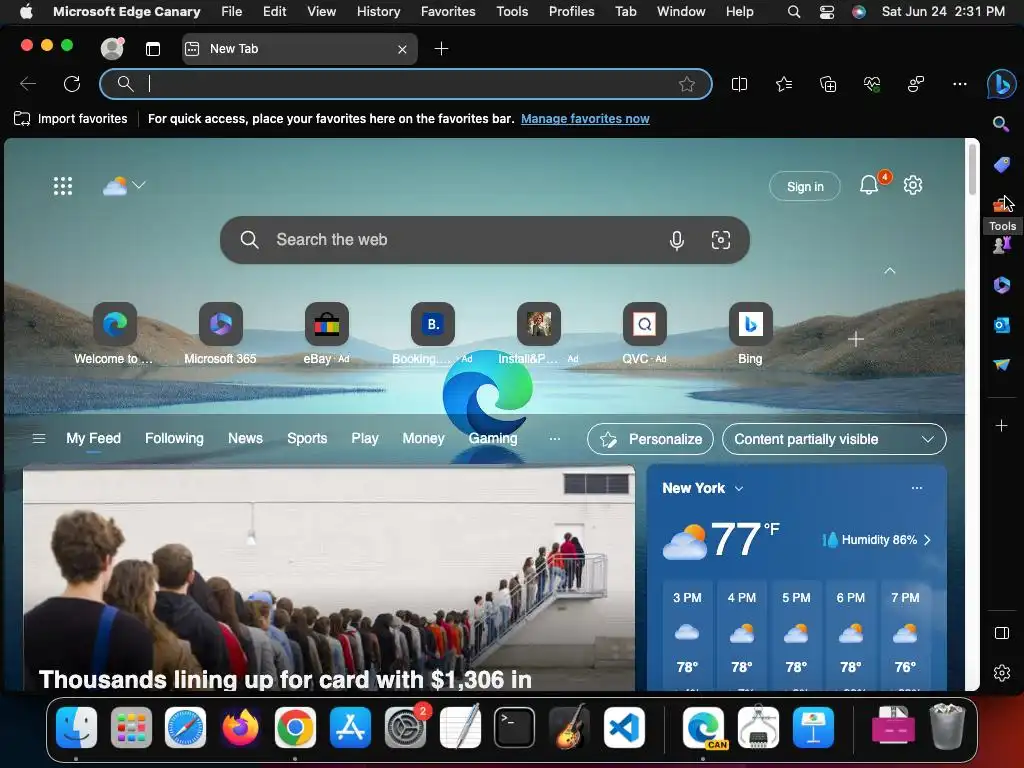Screen dimensions: 1024x768
Task: Open Microsoft 365 in the sidebar
Action: (x=1001, y=285)
